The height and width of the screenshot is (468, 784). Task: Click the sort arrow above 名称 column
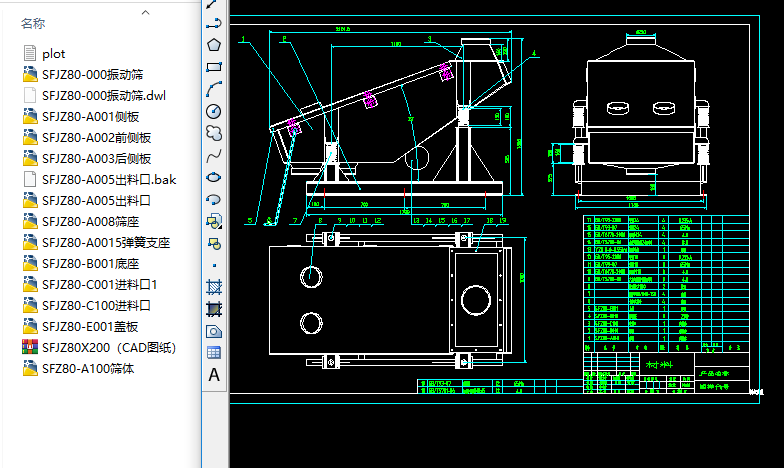(x=146, y=12)
